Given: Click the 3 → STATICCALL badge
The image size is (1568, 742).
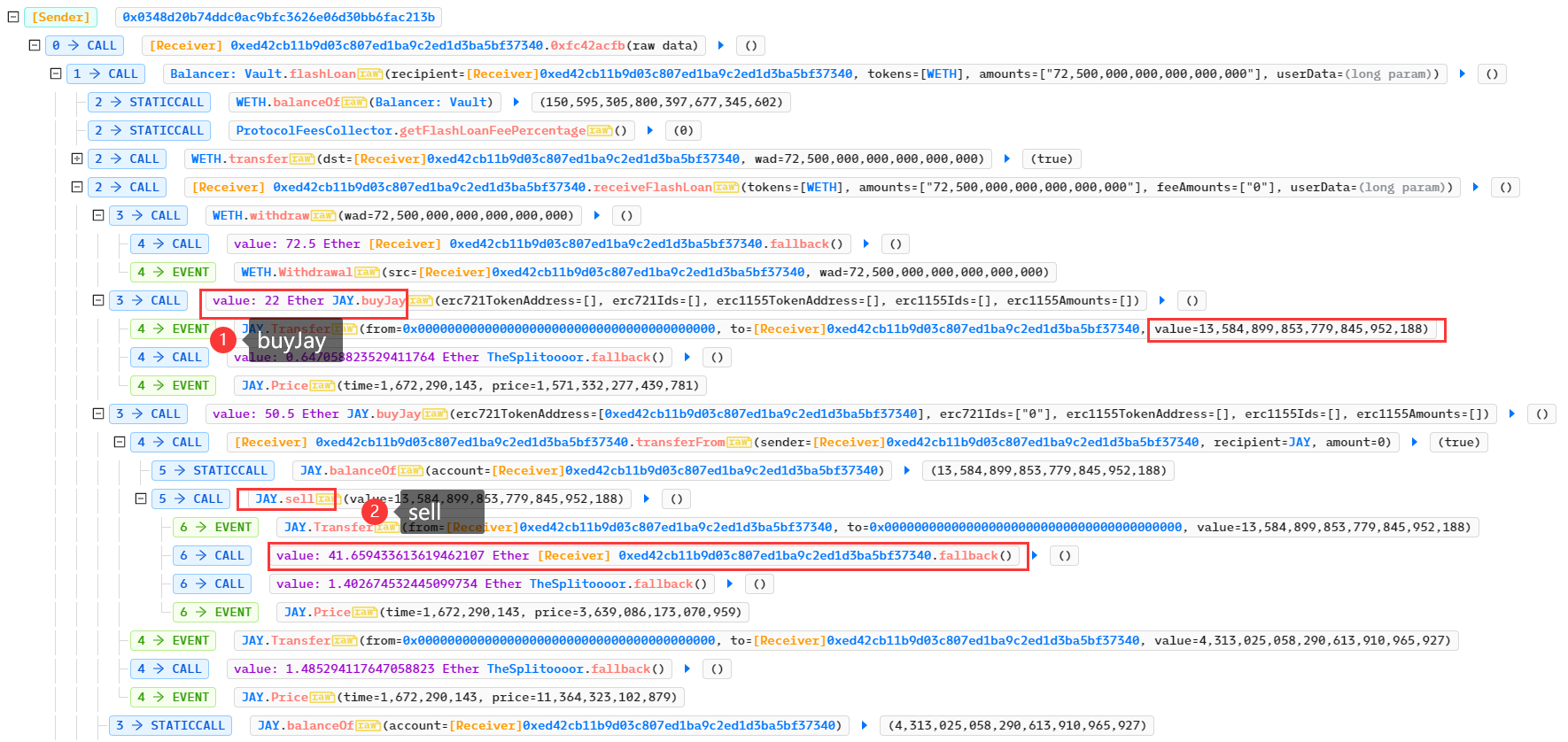Looking at the screenshot, I should (x=170, y=725).
